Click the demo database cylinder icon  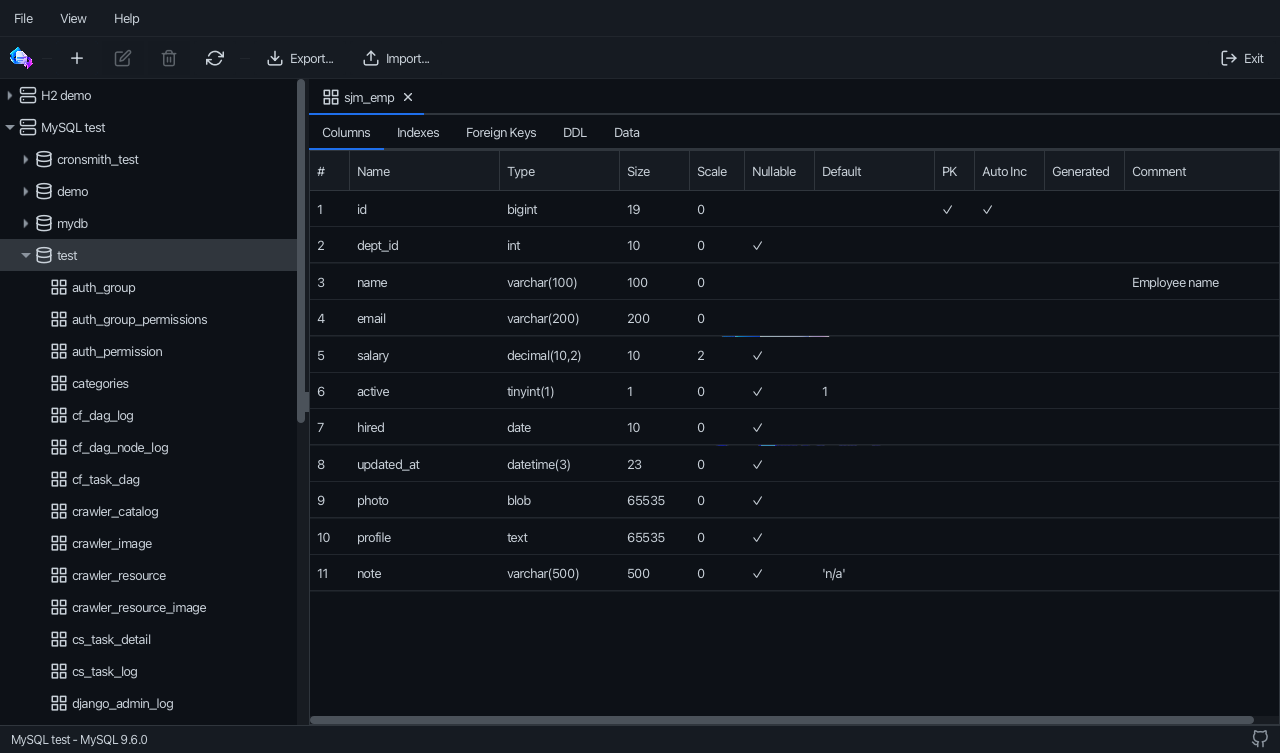point(44,191)
